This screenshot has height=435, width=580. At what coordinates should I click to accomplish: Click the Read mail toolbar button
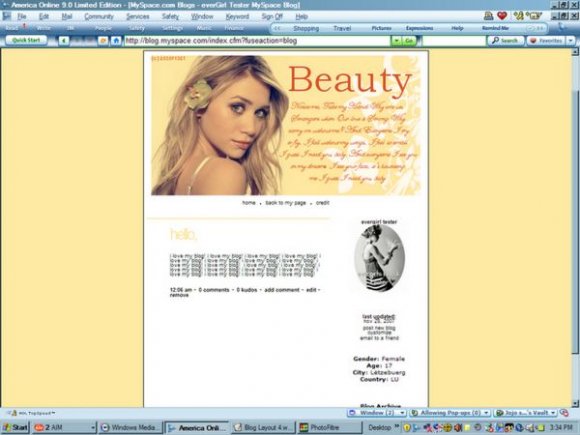(x=12, y=28)
